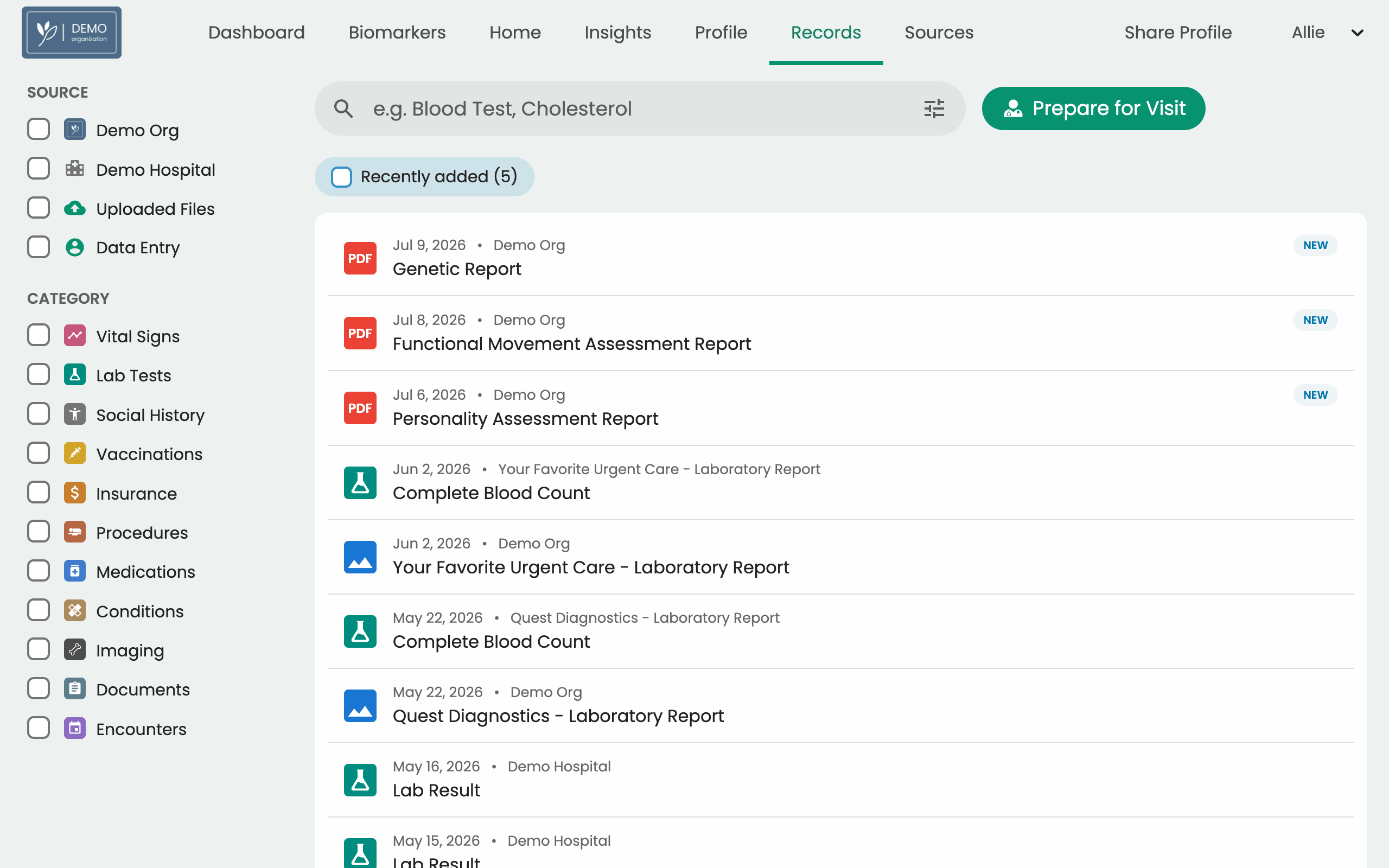Click the Data Entry person icon
Image resolution: width=1389 pixels, height=868 pixels.
pos(75,247)
